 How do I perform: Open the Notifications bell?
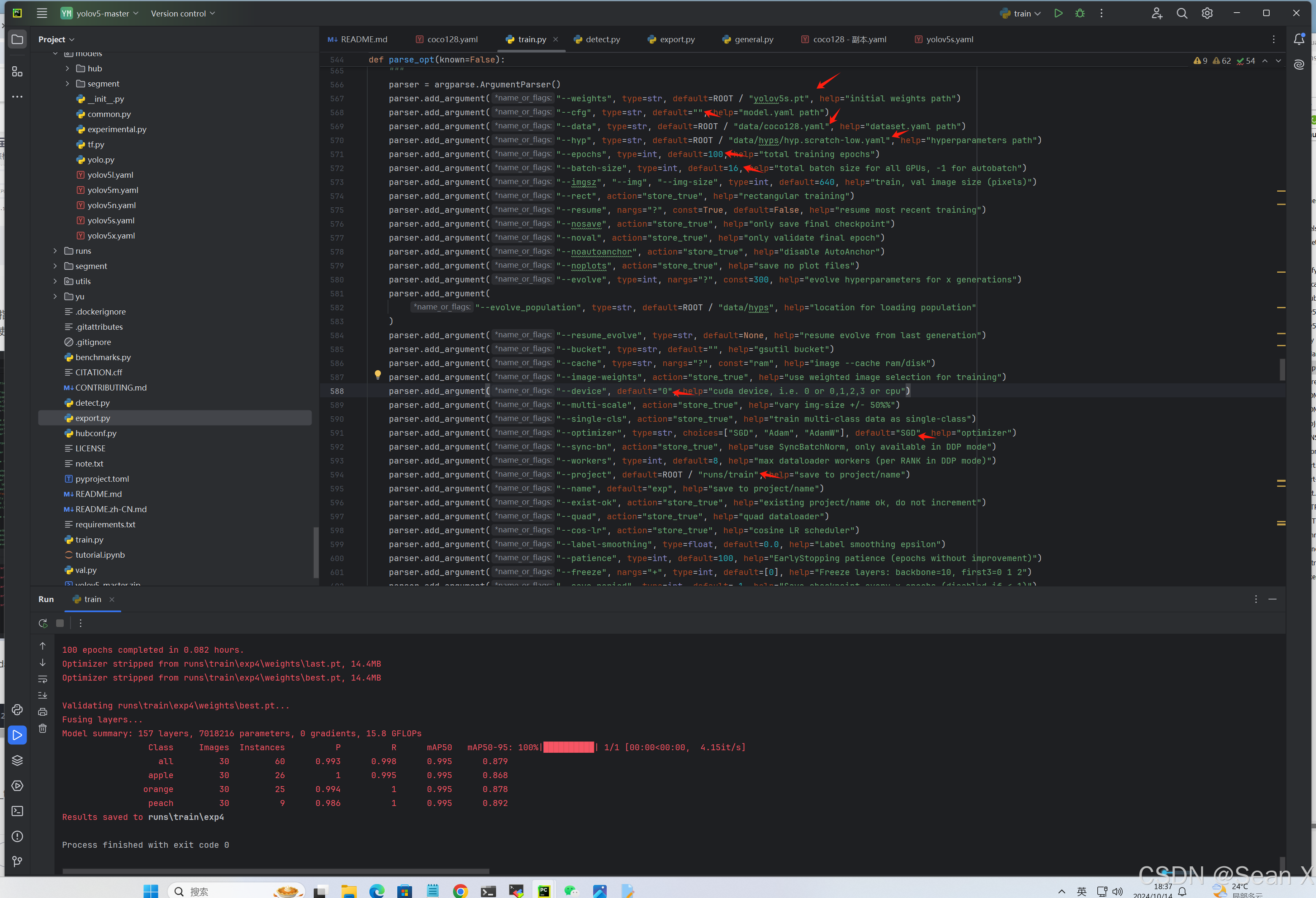coord(1299,39)
